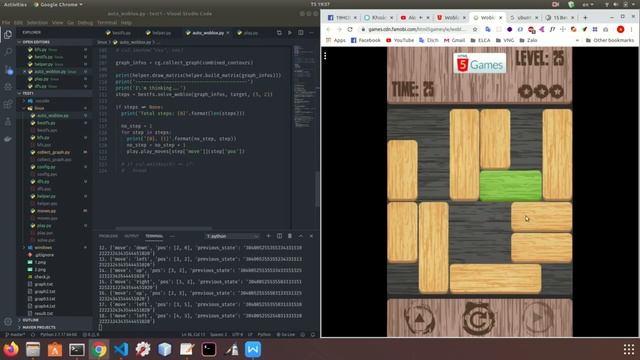Screen dimensions: 640x360
Task: Expand the bookmarks overflow chevron in Chrome
Action: pyautogui.click(x=577, y=40)
